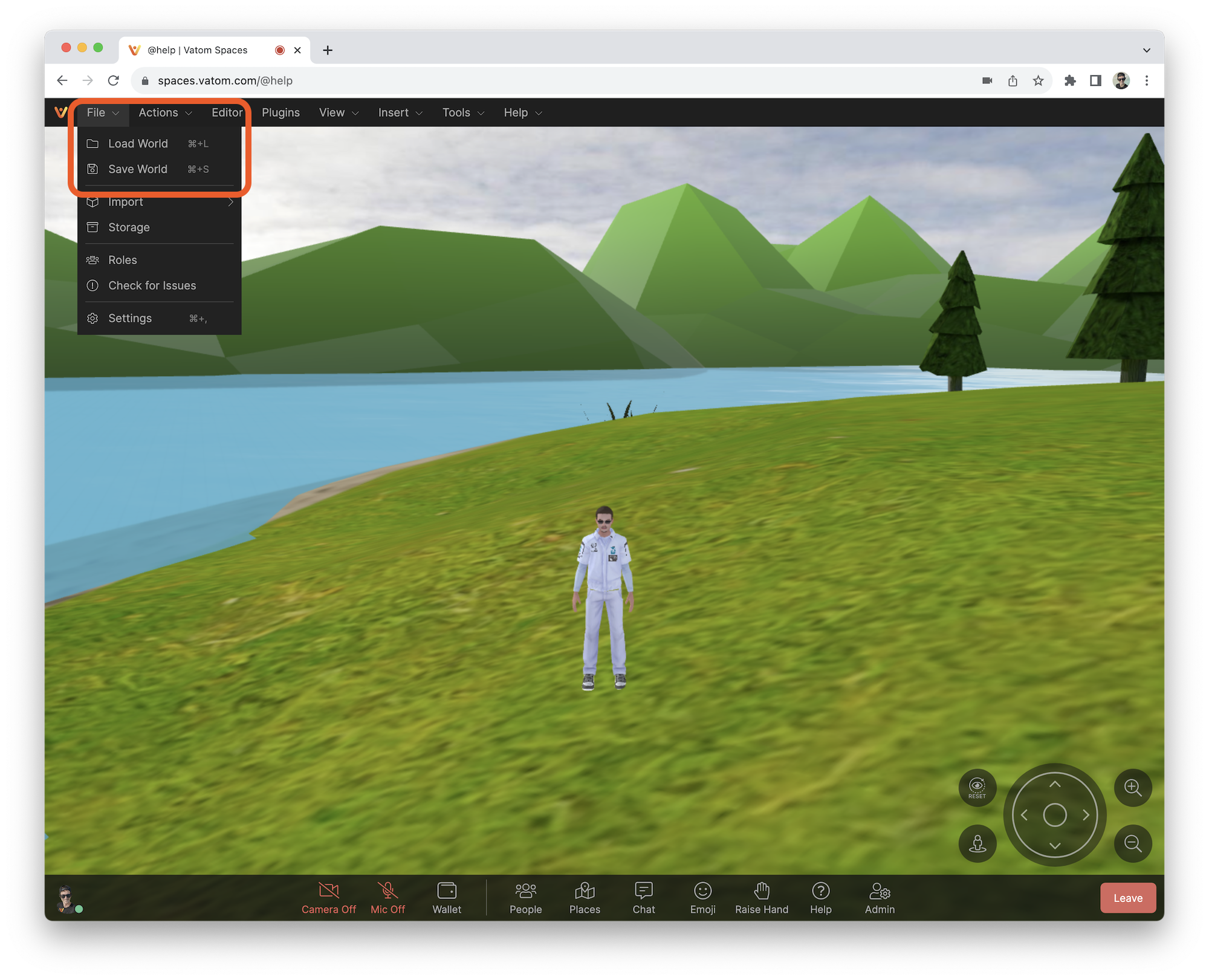The image size is (1209, 980).
Task: Open Help in the bottom toolbar
Action: pyautogui.click(x=821, y=898)
